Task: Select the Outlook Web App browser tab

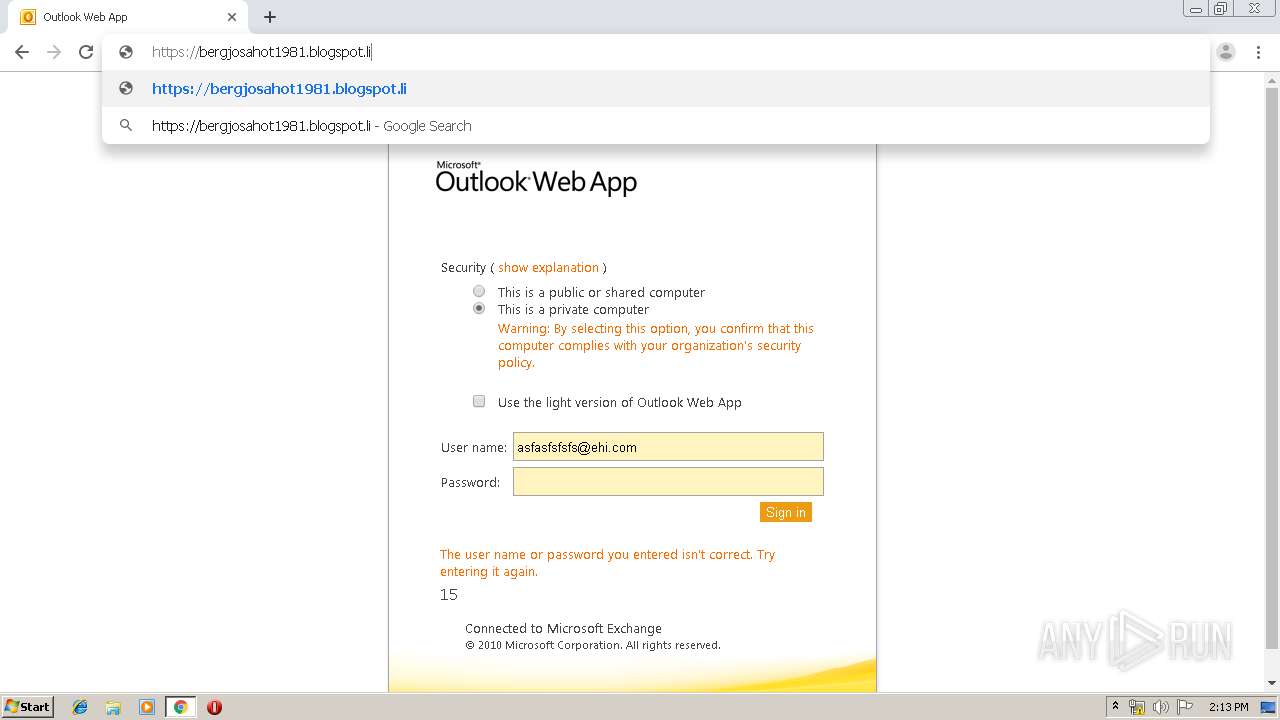Action: [x=130, y=17]
